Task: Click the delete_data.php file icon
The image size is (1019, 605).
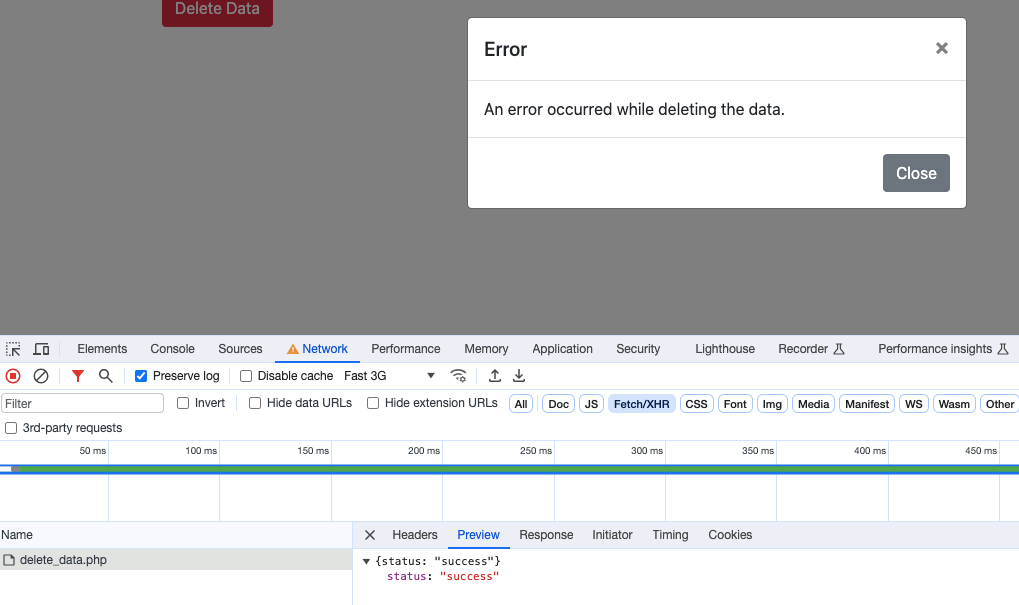Action: pyautogui.click(x=8, y=560)
